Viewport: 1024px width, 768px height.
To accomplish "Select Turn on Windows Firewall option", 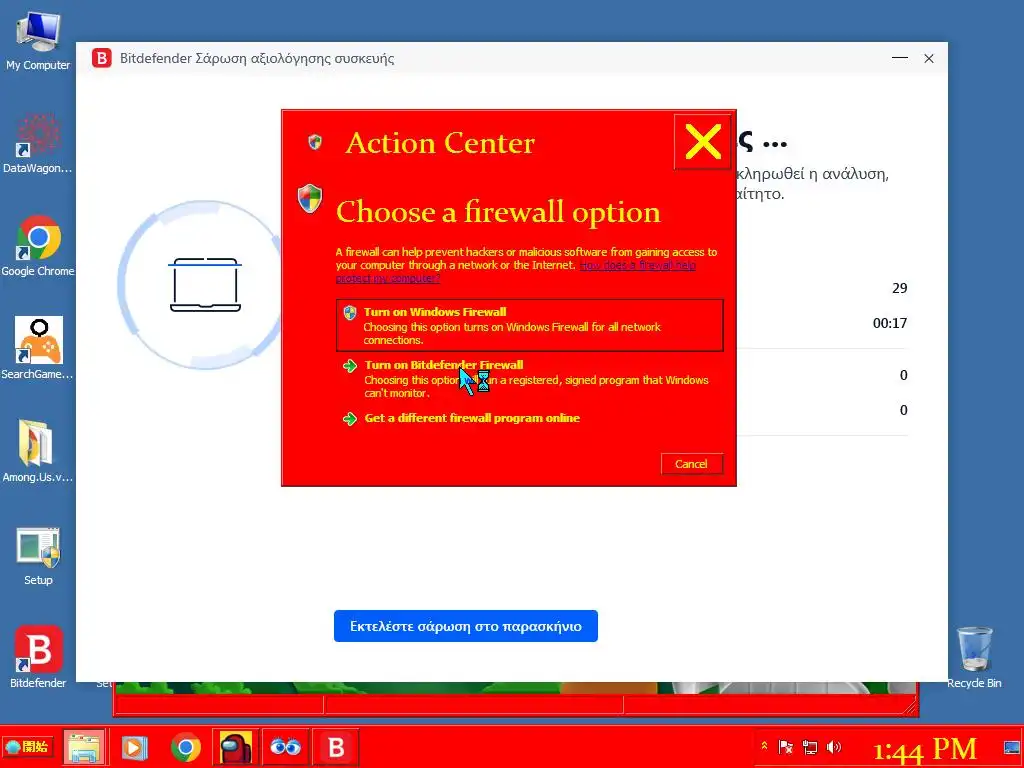I will 530,325.
